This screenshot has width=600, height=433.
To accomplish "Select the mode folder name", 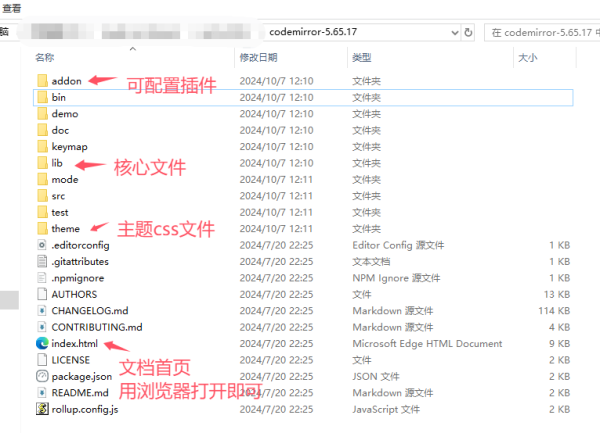I will click(65, 179).
